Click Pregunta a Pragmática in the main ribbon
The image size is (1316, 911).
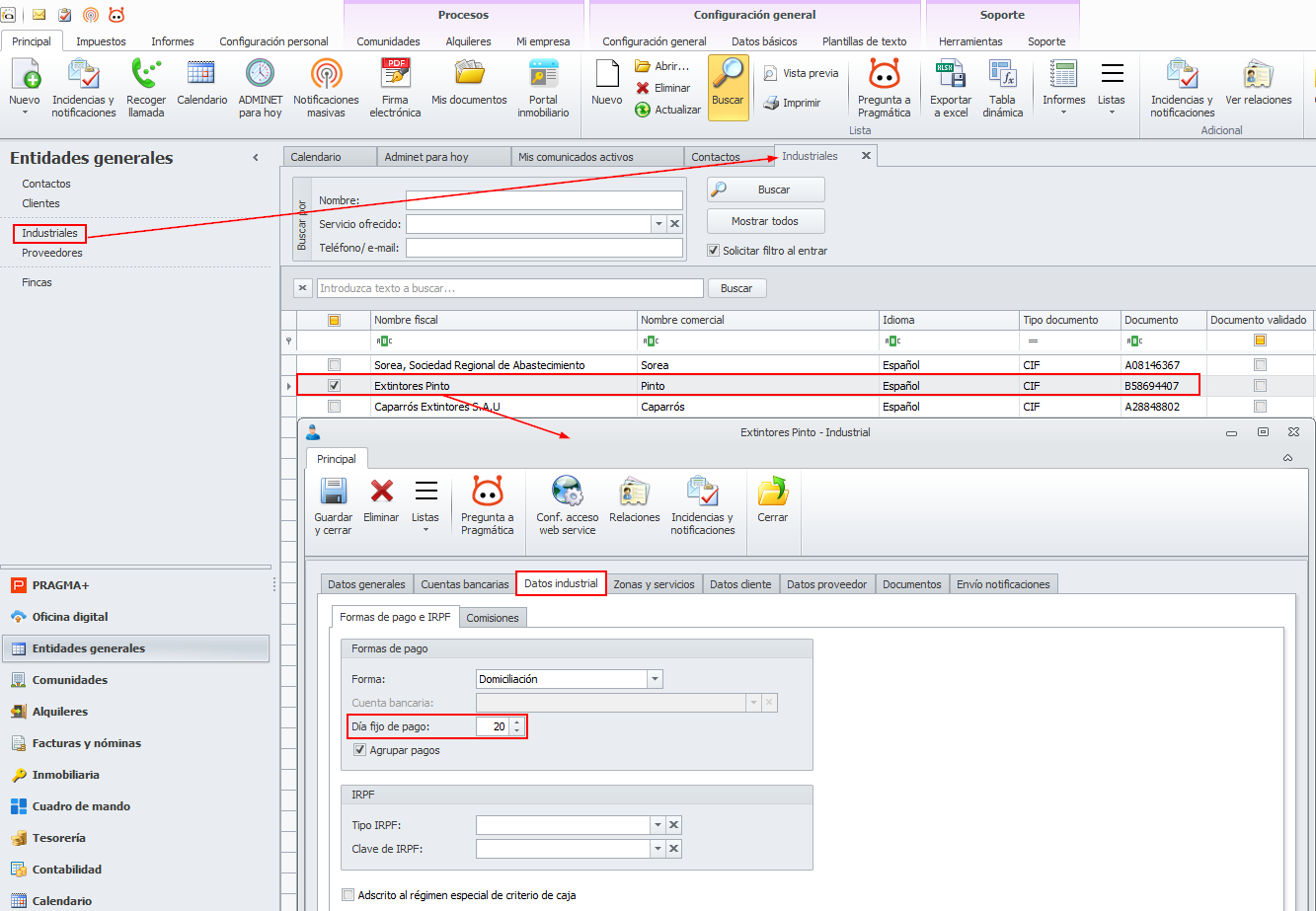(x=884, y=88)
